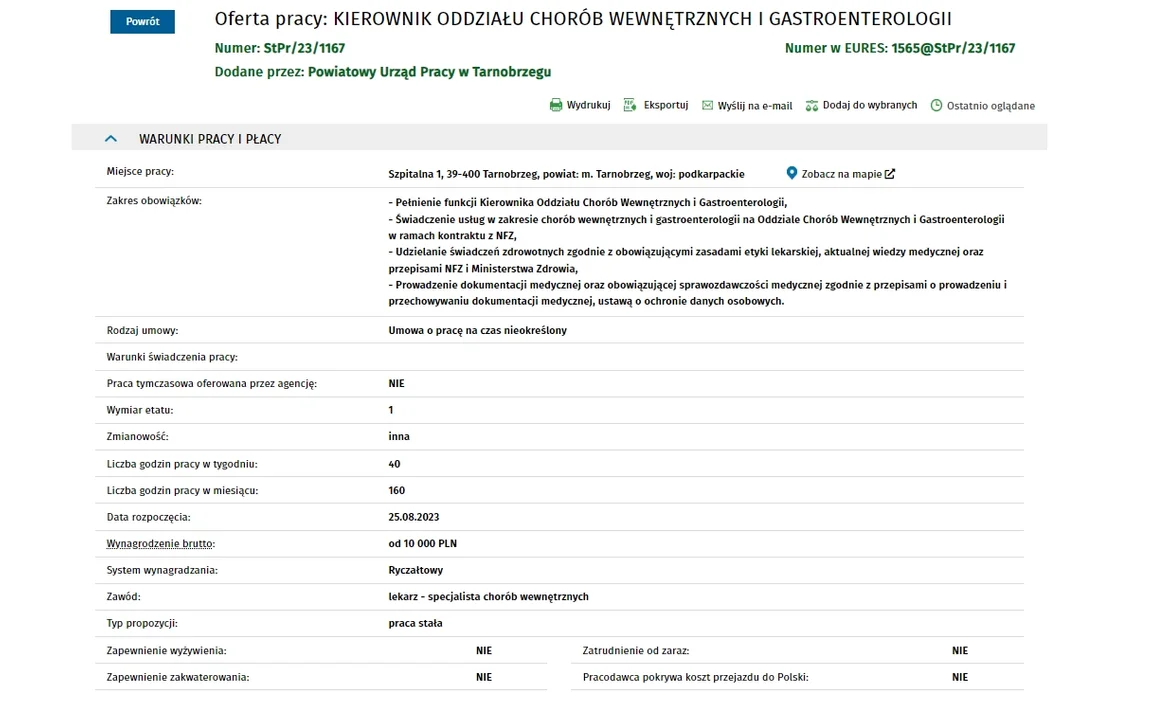Click the envelope icon for Wyślij na e-mail
This screenshot has width=1151, height=720.
[707, 106]
